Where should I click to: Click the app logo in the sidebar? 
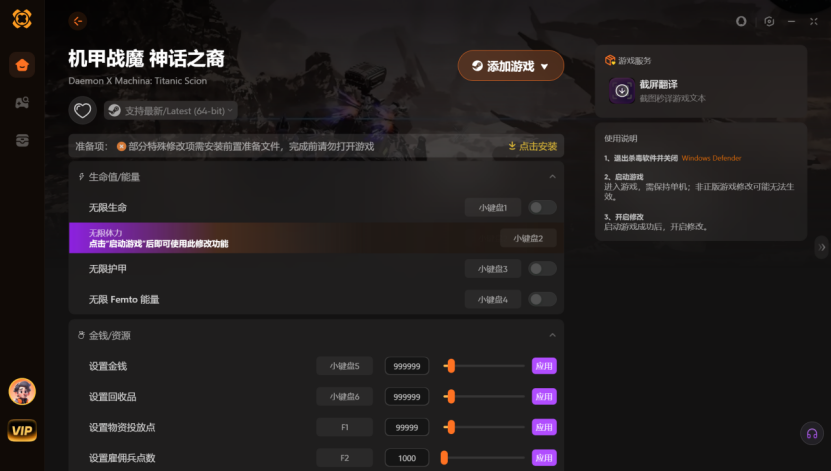(x=22, y=19)
